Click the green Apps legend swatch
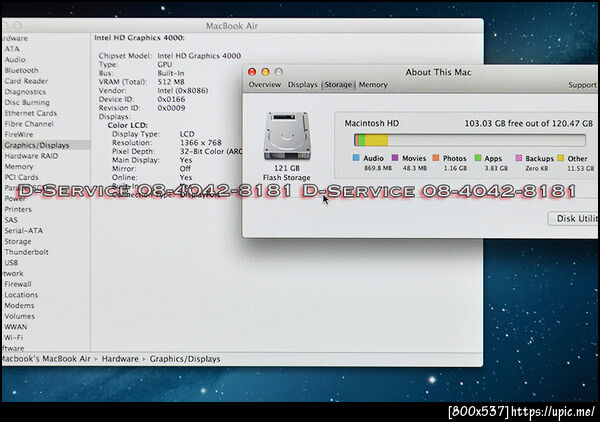This screenshot has height=422, width=600. (x=478, y=158)
